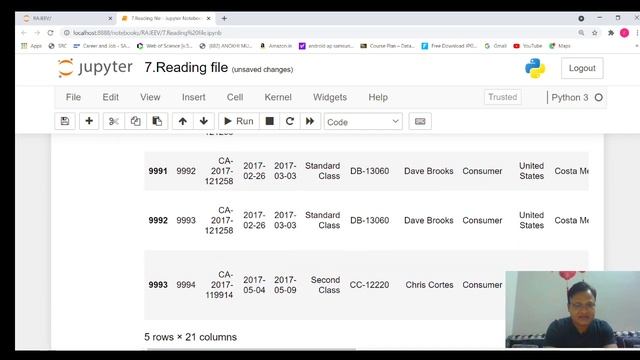Screen dimensions: 640x360
Task: Save notebook with the floppy disk icon
Action: tap(65, 121)
